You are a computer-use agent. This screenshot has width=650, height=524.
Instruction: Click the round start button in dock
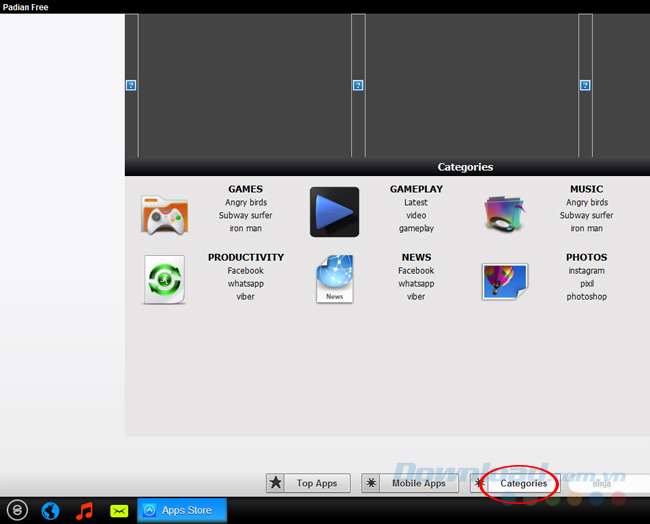coord(16,510)
